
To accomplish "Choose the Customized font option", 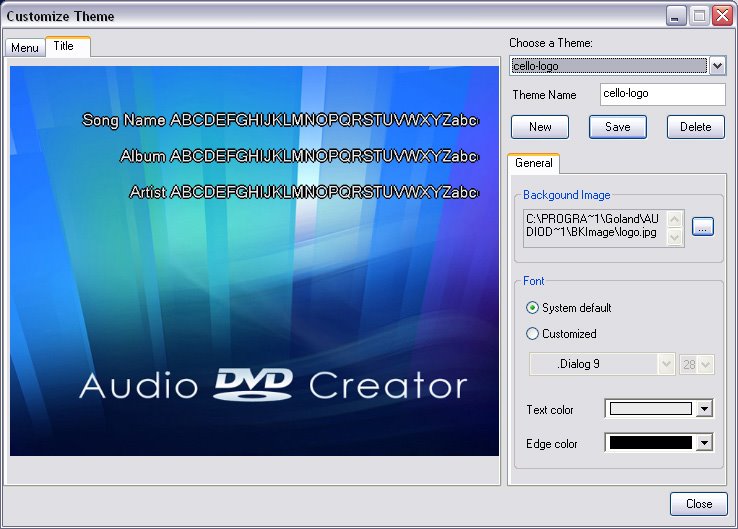I will (561, 334).
